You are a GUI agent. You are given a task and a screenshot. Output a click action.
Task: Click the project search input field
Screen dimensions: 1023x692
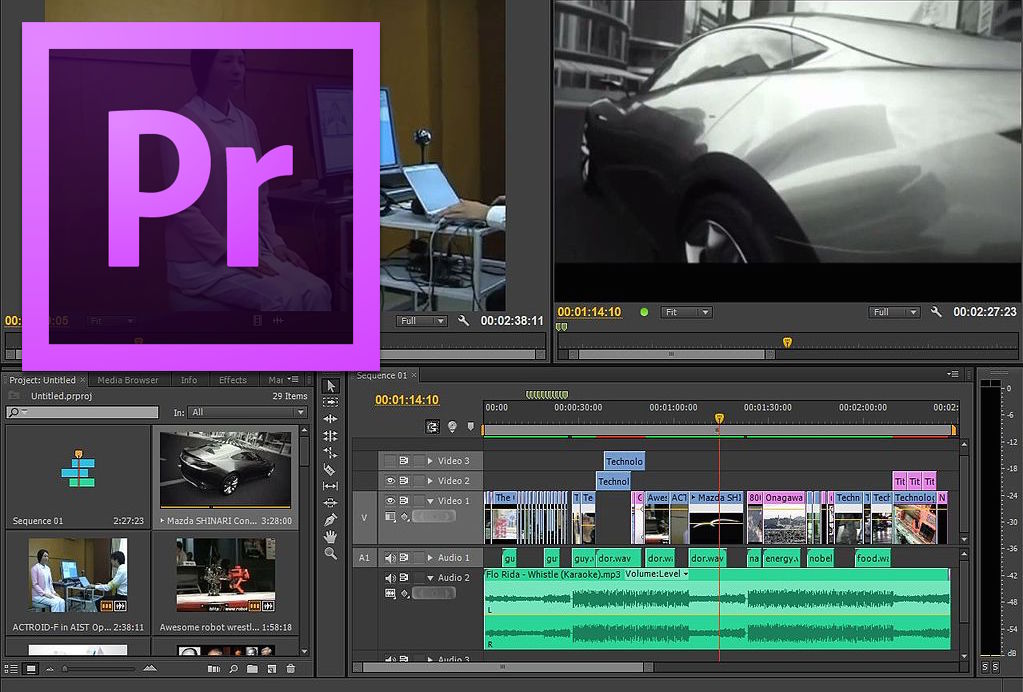tap(82, 412)
